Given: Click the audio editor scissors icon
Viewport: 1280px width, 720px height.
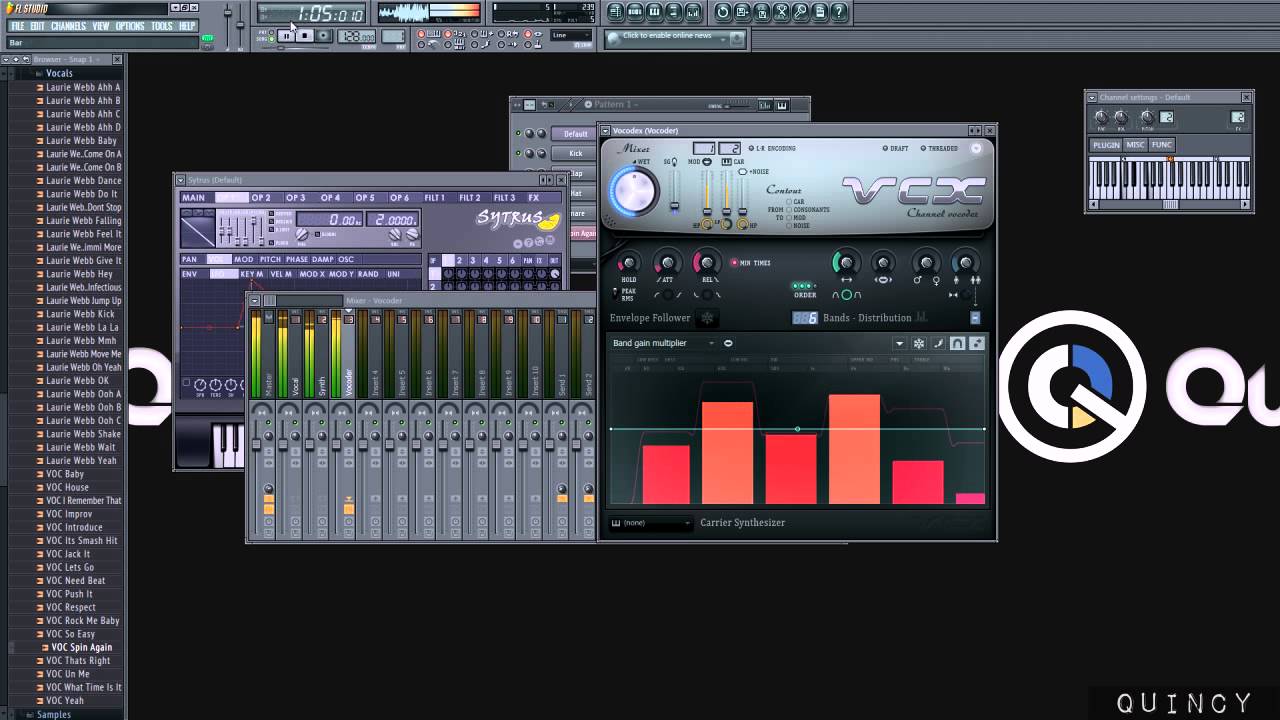Looking at the screenshot, I should point(781,12).
